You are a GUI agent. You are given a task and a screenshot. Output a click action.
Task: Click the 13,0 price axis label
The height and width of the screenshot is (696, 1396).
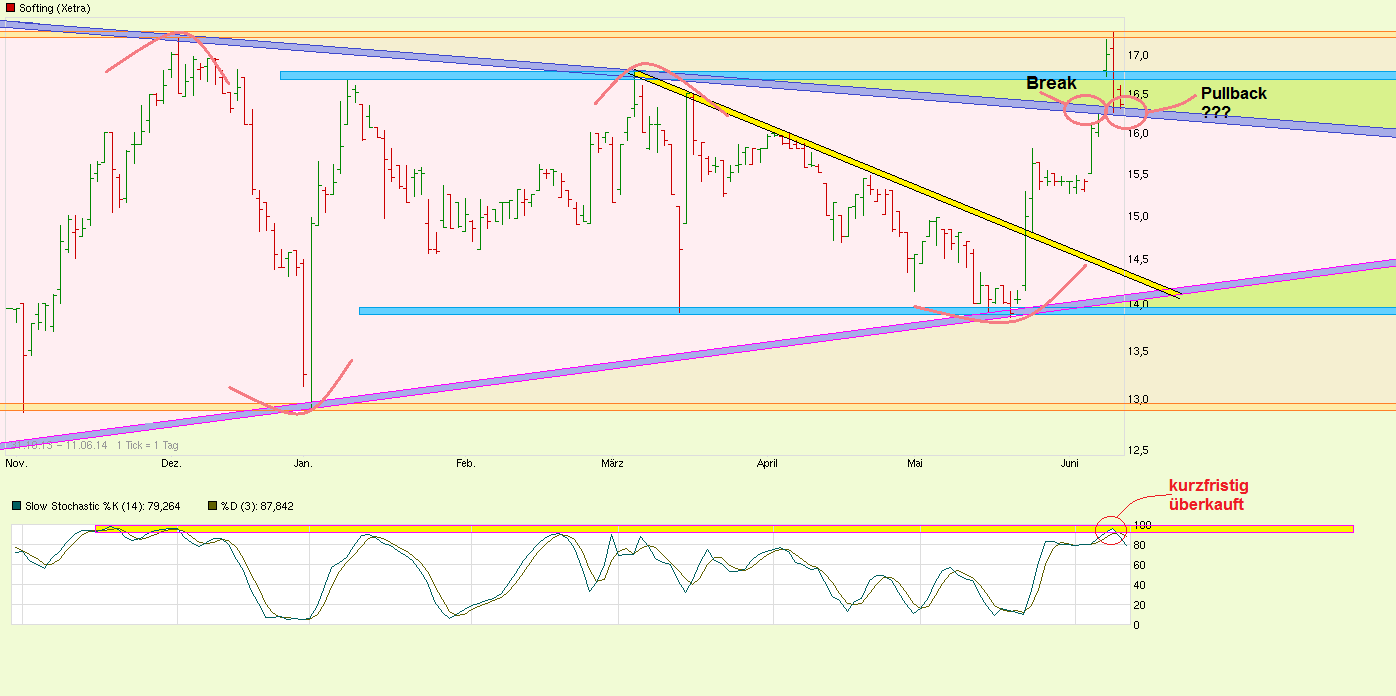point(1140,400)
